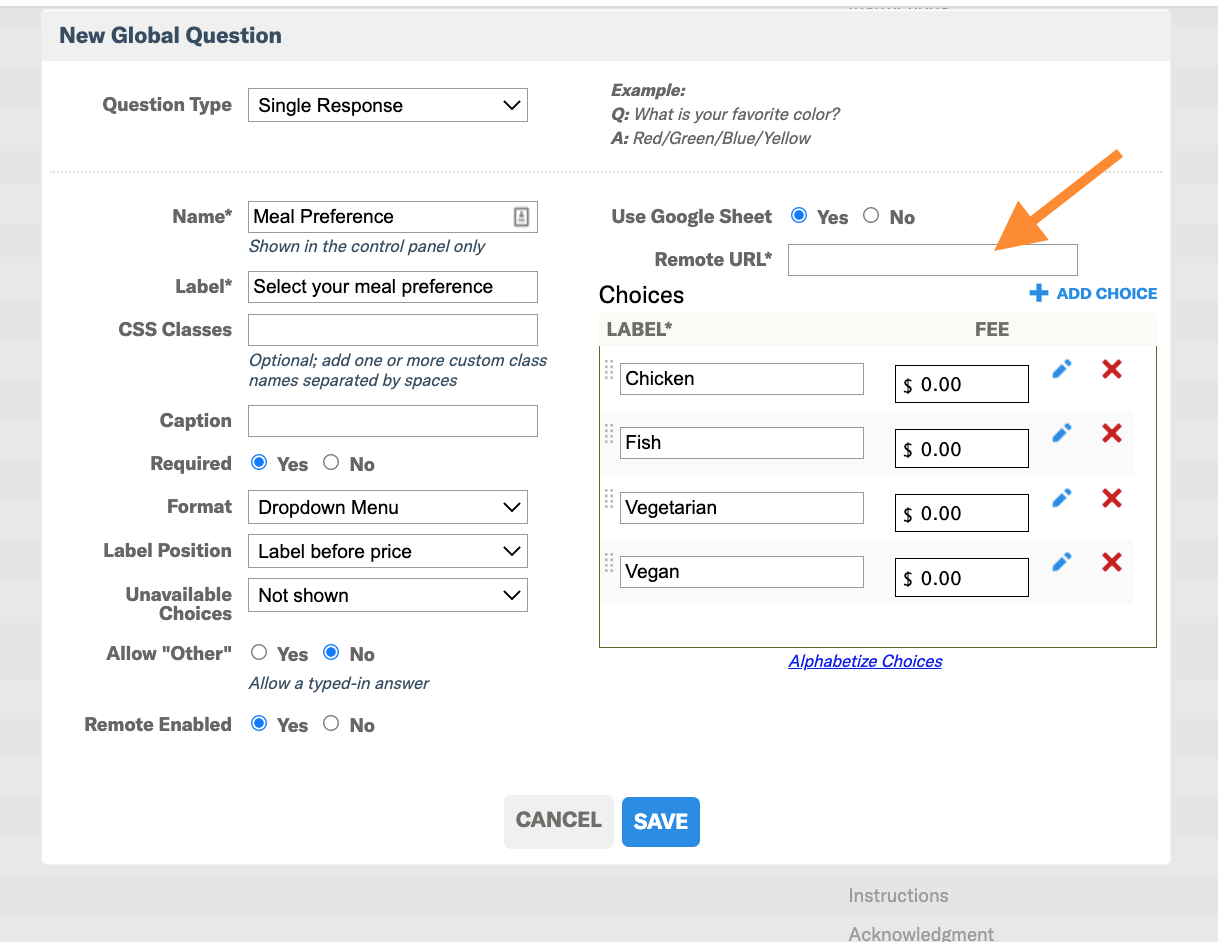Image resolution: width=1218 pixels, height=942 pixels.
Task: Click the fee field for Vegetarian
Action: (x=962, y=514)
